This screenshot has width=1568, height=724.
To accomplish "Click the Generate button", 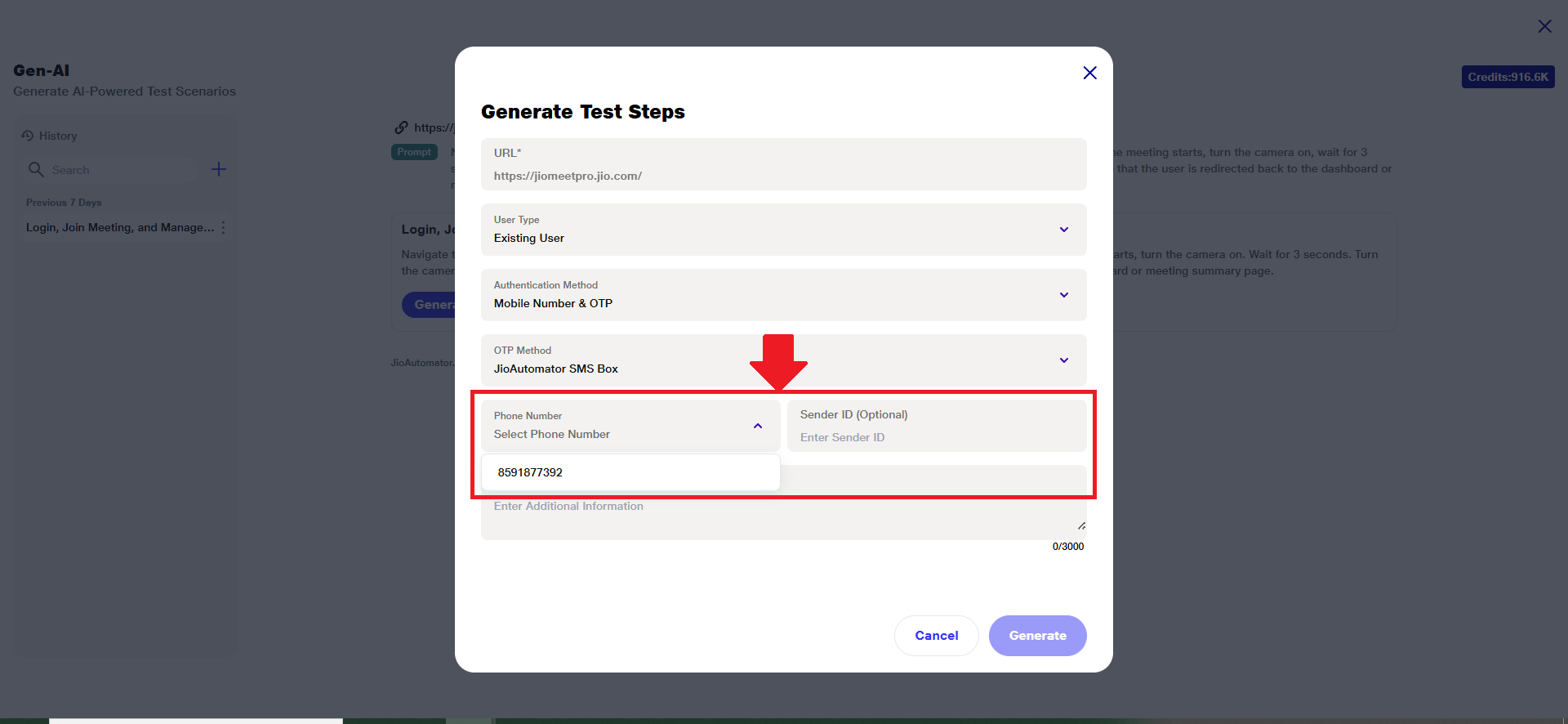I will [1037, 636].
